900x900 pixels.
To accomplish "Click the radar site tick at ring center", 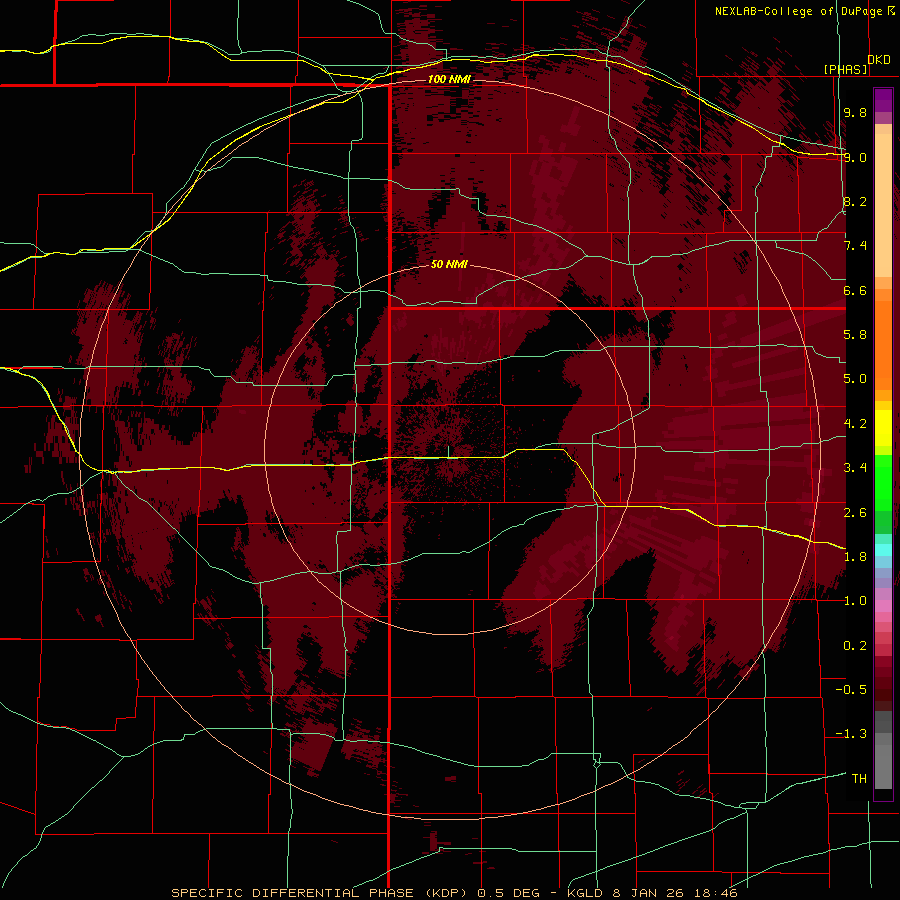I will (449, 452).
